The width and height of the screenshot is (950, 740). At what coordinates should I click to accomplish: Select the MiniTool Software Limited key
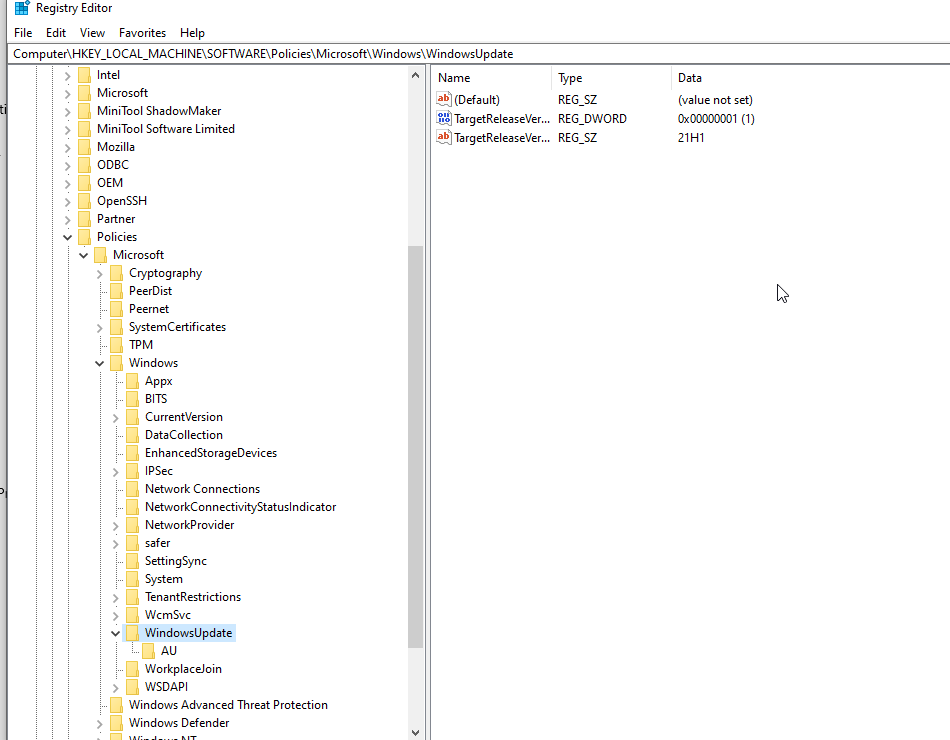(166, 129)
